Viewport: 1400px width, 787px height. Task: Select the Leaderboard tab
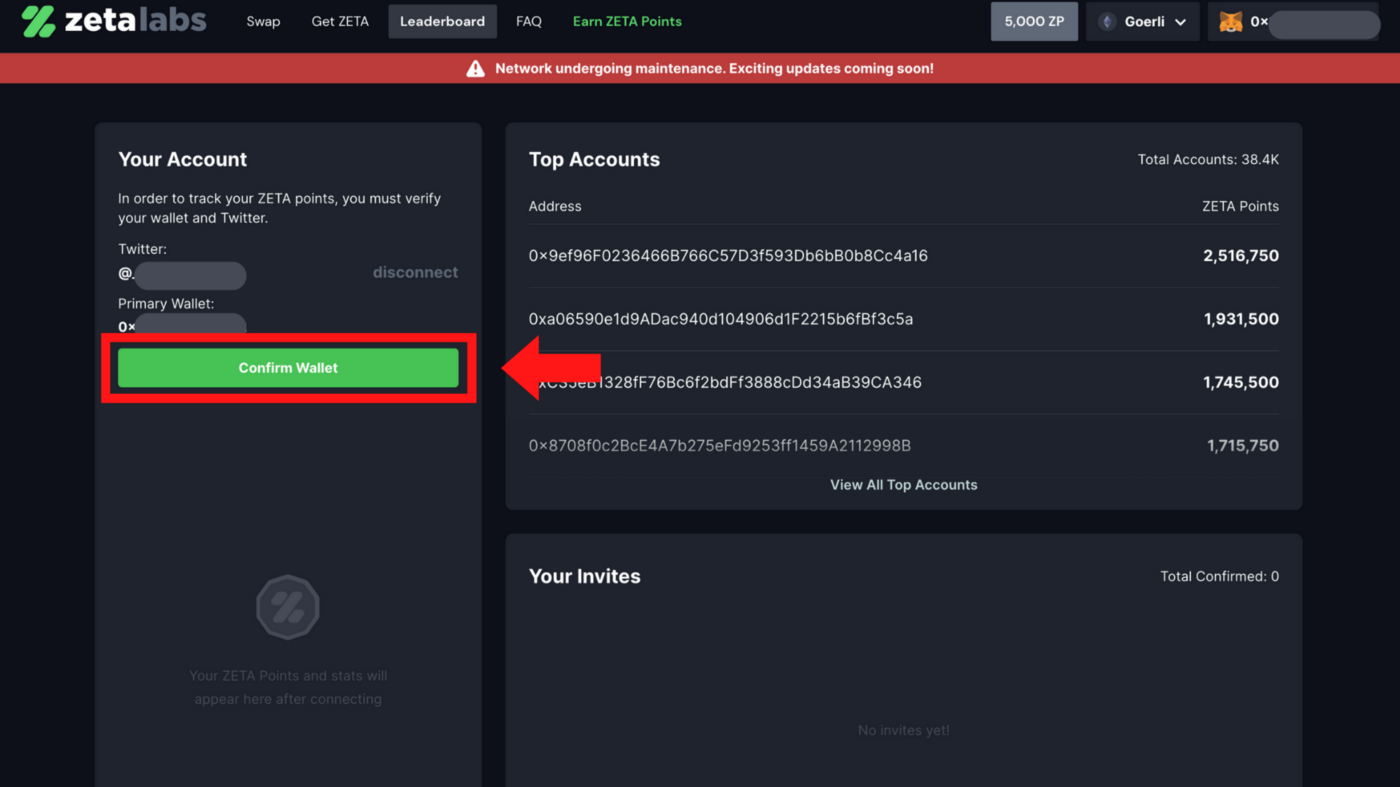click(442, 21)
